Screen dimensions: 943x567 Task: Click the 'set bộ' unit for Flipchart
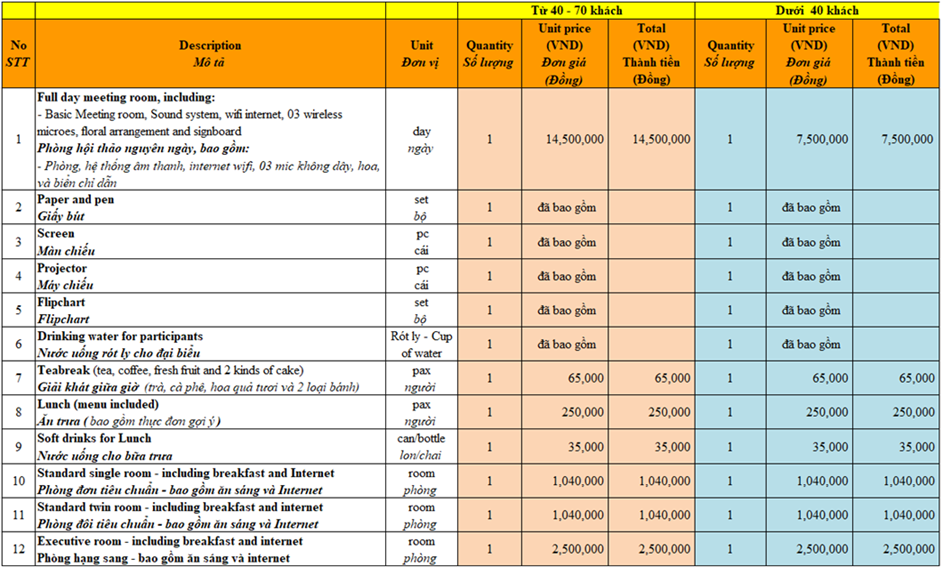click(421, 310)
